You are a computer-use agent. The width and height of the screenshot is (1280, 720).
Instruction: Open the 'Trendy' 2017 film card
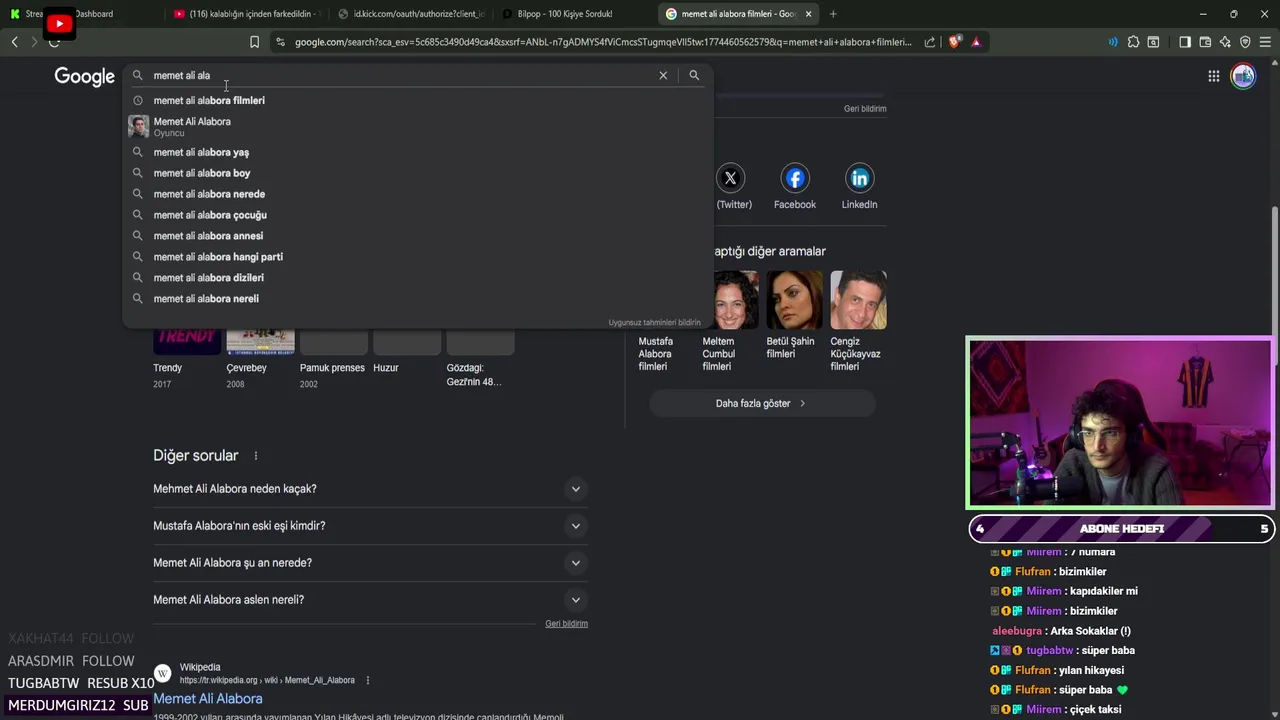click(x=187, y=360)
